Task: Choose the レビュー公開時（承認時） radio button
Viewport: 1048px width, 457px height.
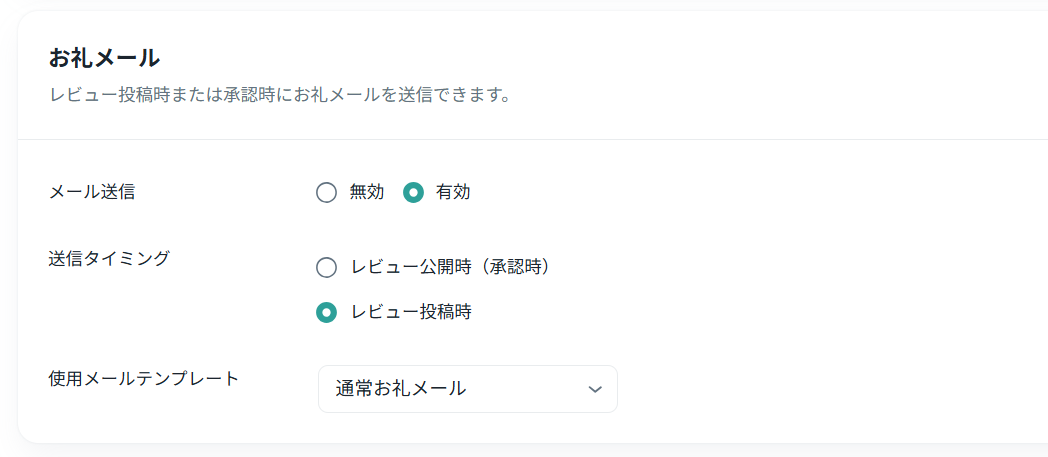Action: coord(326,268)
